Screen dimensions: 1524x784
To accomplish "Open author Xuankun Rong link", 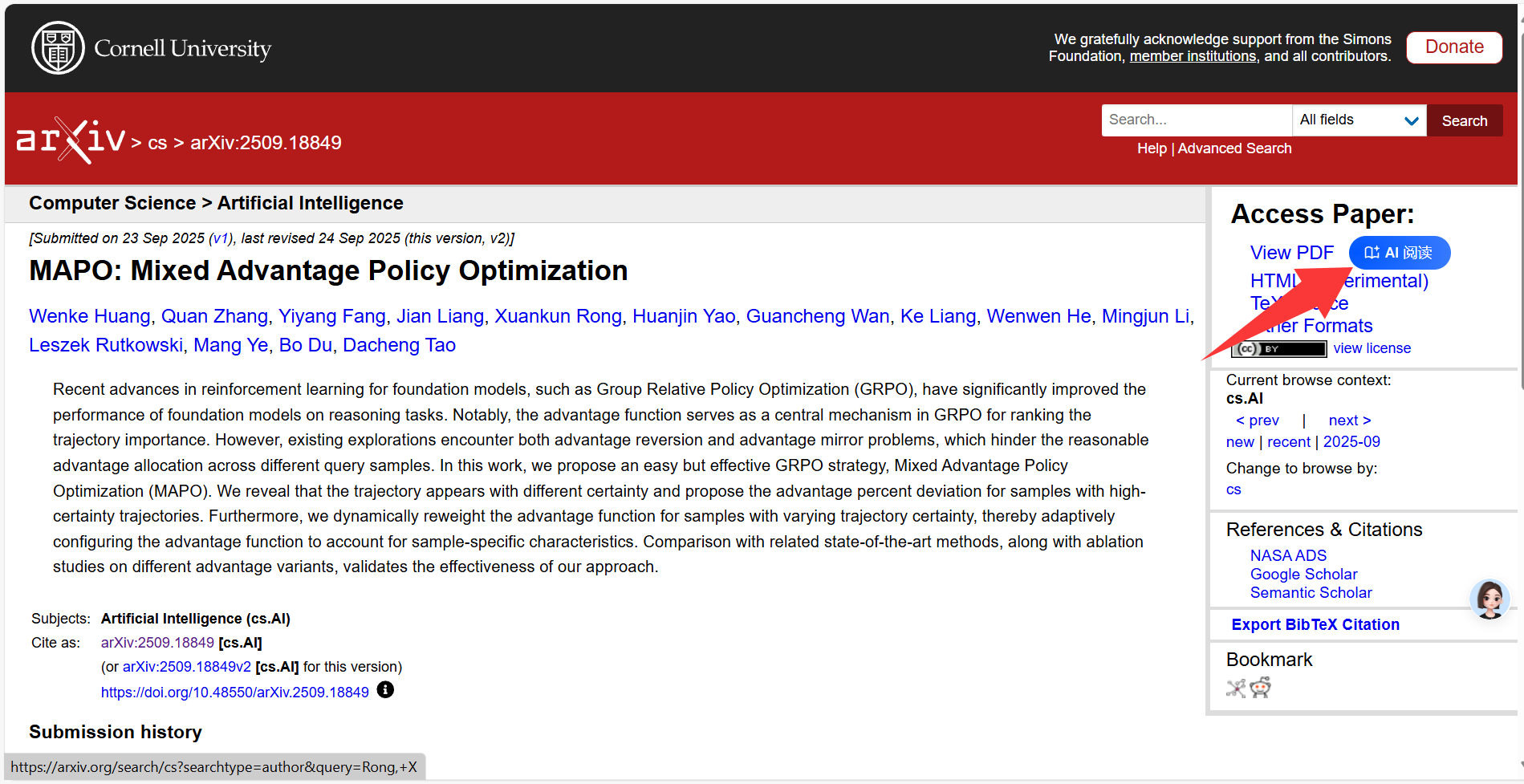I will pos(558,316).
